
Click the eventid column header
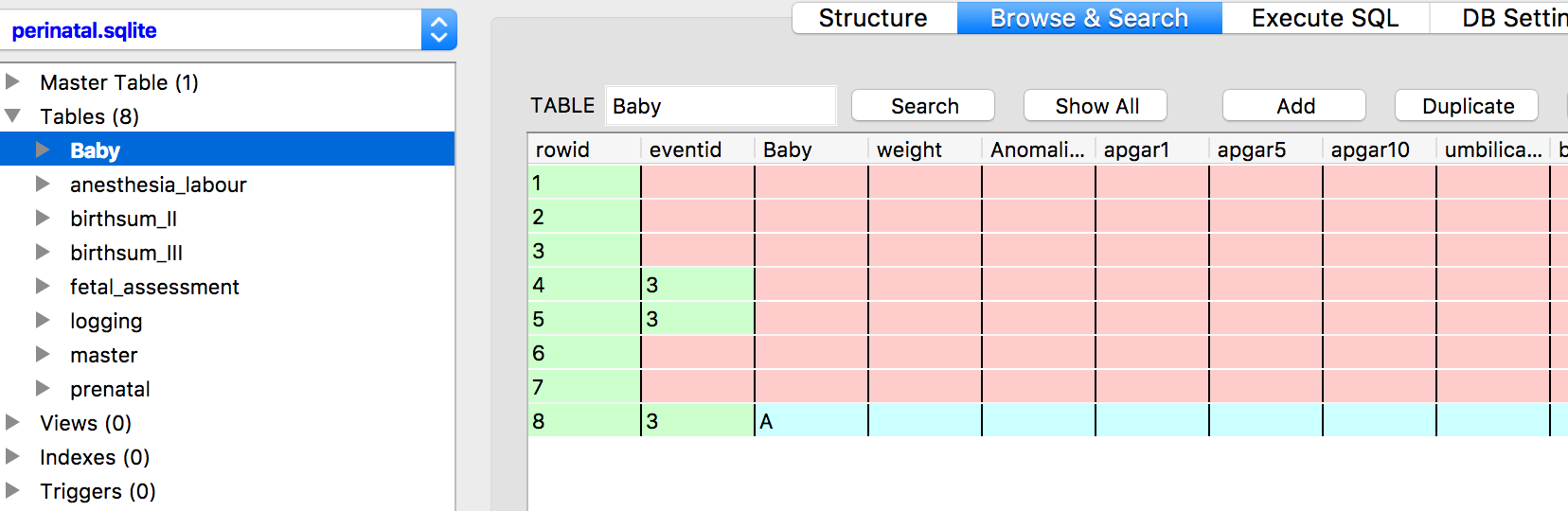pos(686,150)
